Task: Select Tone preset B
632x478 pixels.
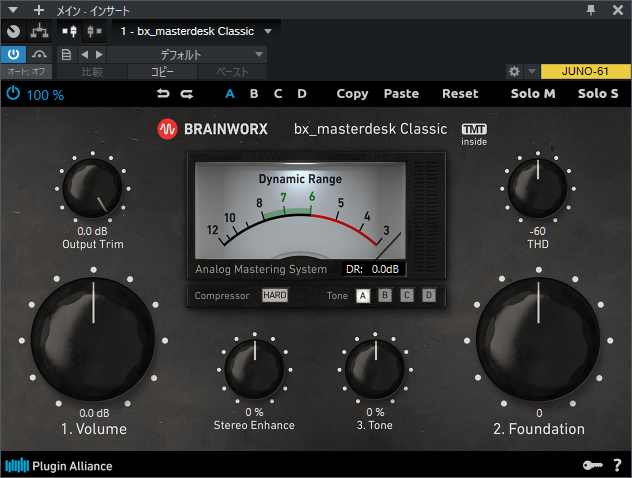Action: point(385,296)
